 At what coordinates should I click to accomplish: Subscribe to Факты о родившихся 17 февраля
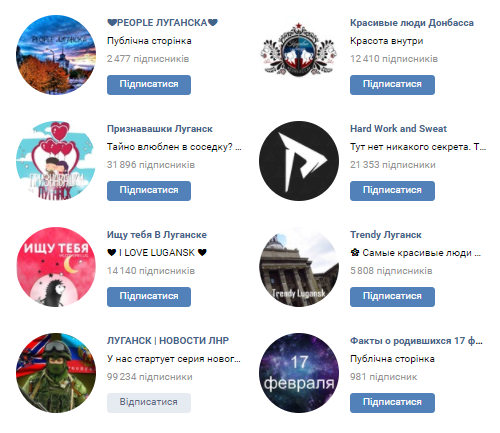[x=392, y=403]
